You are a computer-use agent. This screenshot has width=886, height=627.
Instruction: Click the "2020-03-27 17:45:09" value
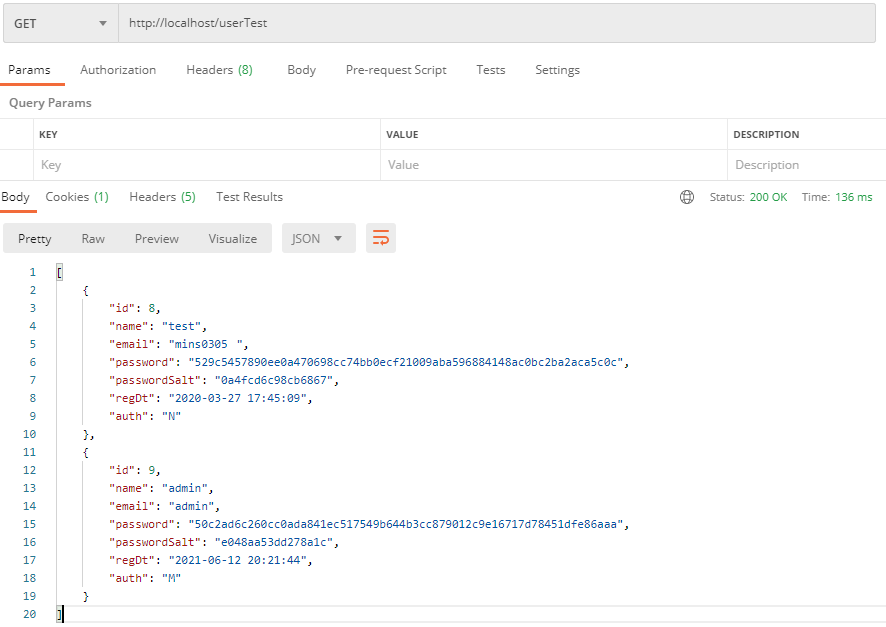click(237, 399)
